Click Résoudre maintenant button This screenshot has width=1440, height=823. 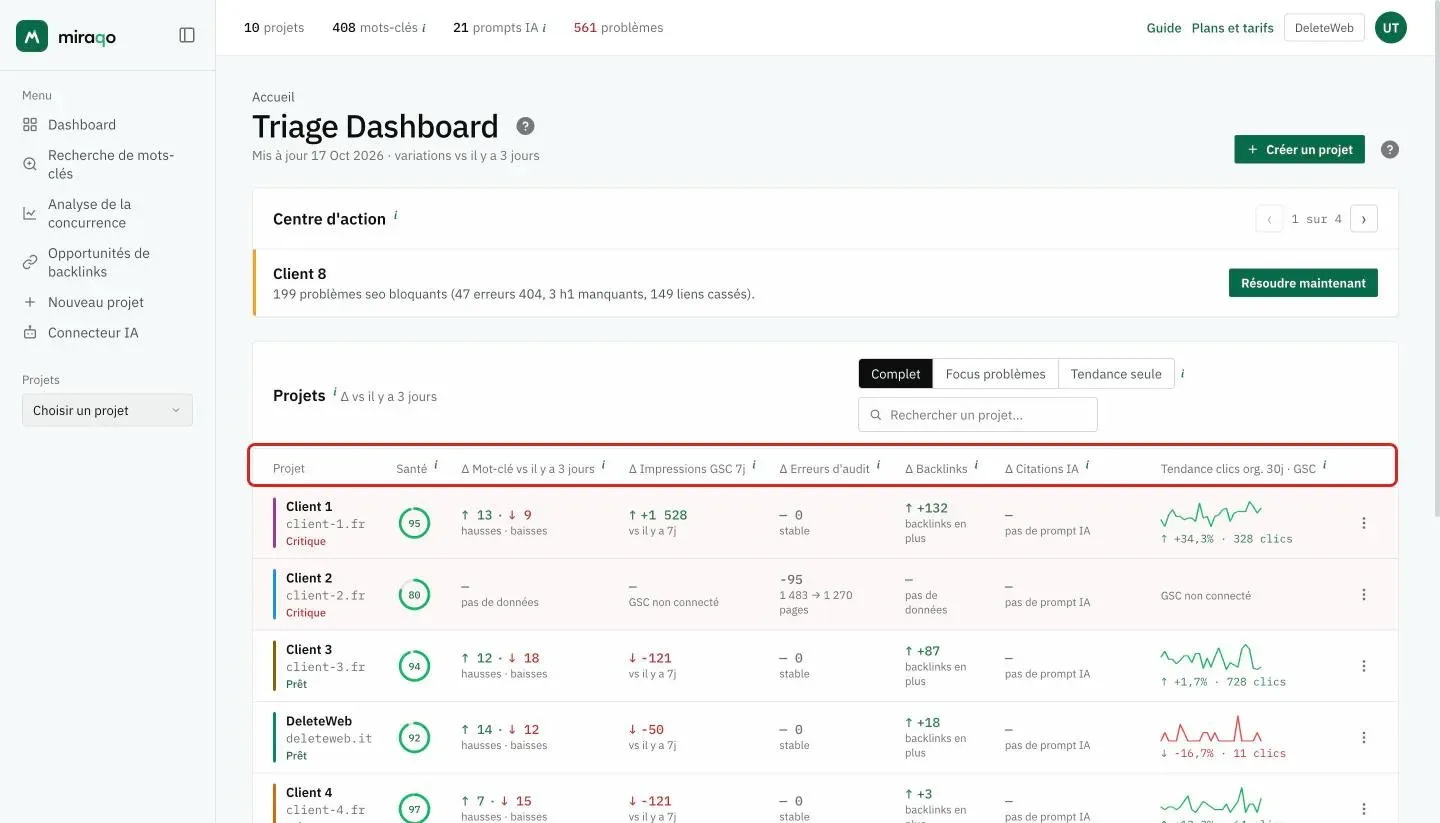pos(1303,283)
